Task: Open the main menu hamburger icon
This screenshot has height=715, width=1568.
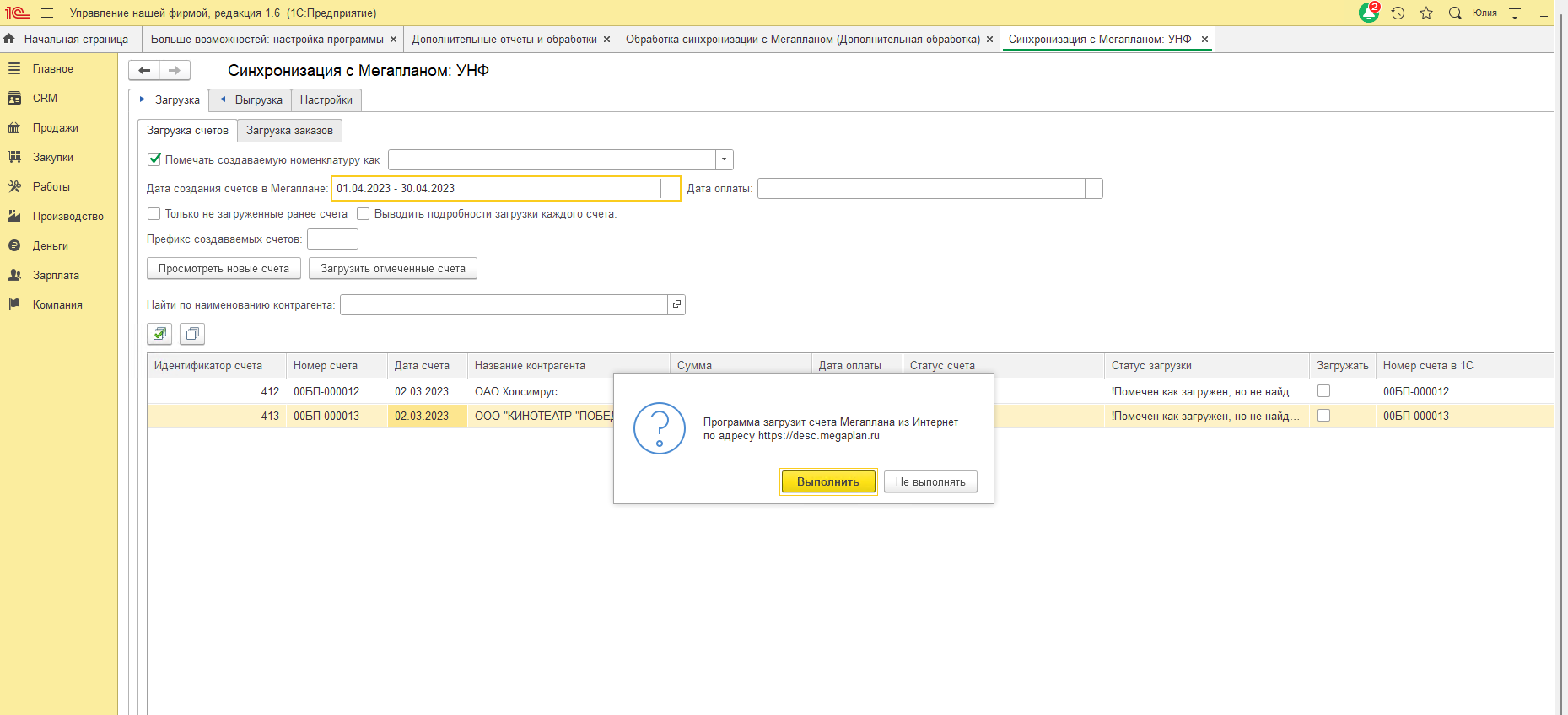Action: pos(47,13)
